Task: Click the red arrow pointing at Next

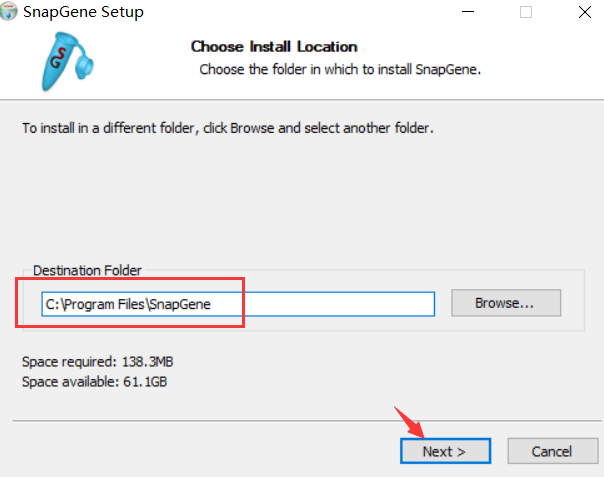Action: click(x=410, y=422)
